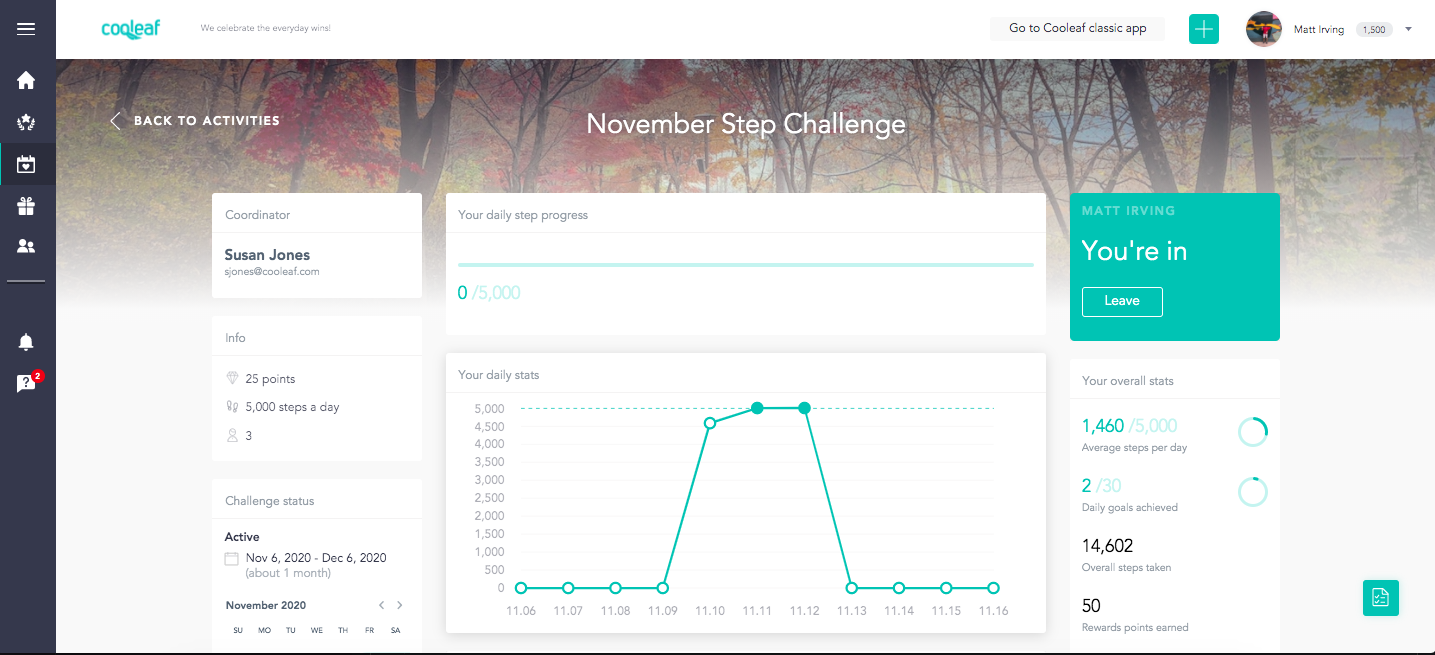
Task: Open the people icon in sidebar
Action: coord(26,246)
